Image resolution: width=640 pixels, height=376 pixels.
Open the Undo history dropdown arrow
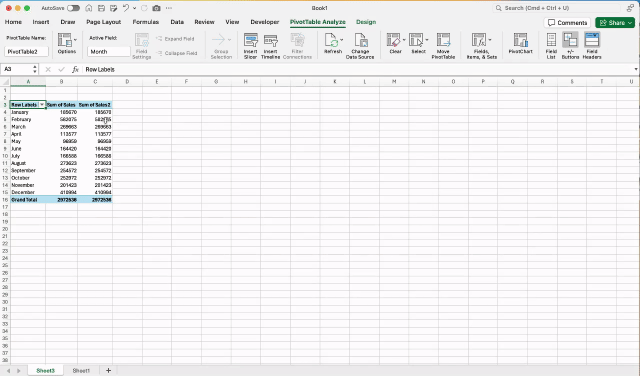click(x=135, y=8)
